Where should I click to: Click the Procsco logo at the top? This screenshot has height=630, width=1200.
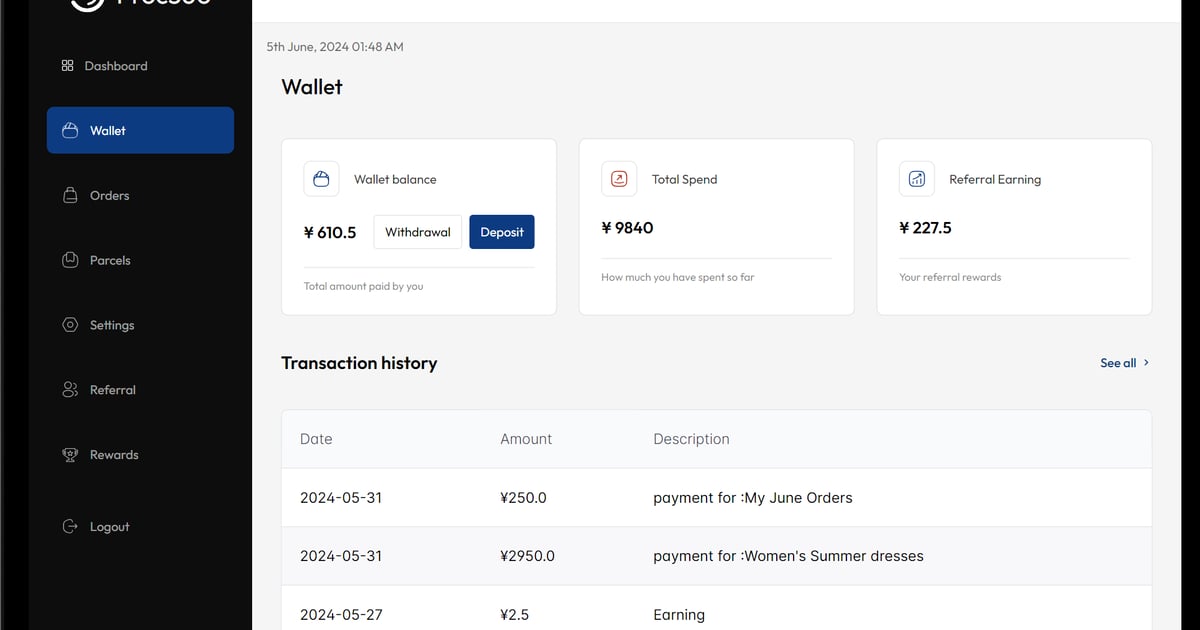point(140,4)
